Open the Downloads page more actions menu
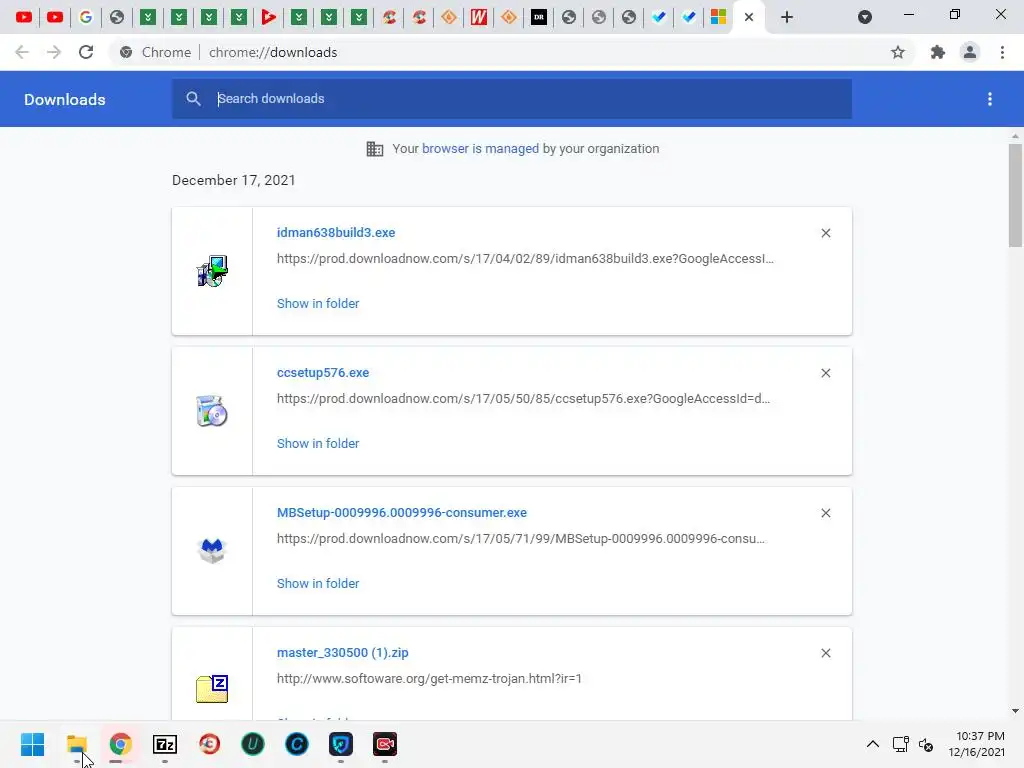The width and height of the screenshot is (1024, 768). click(990, 99)
